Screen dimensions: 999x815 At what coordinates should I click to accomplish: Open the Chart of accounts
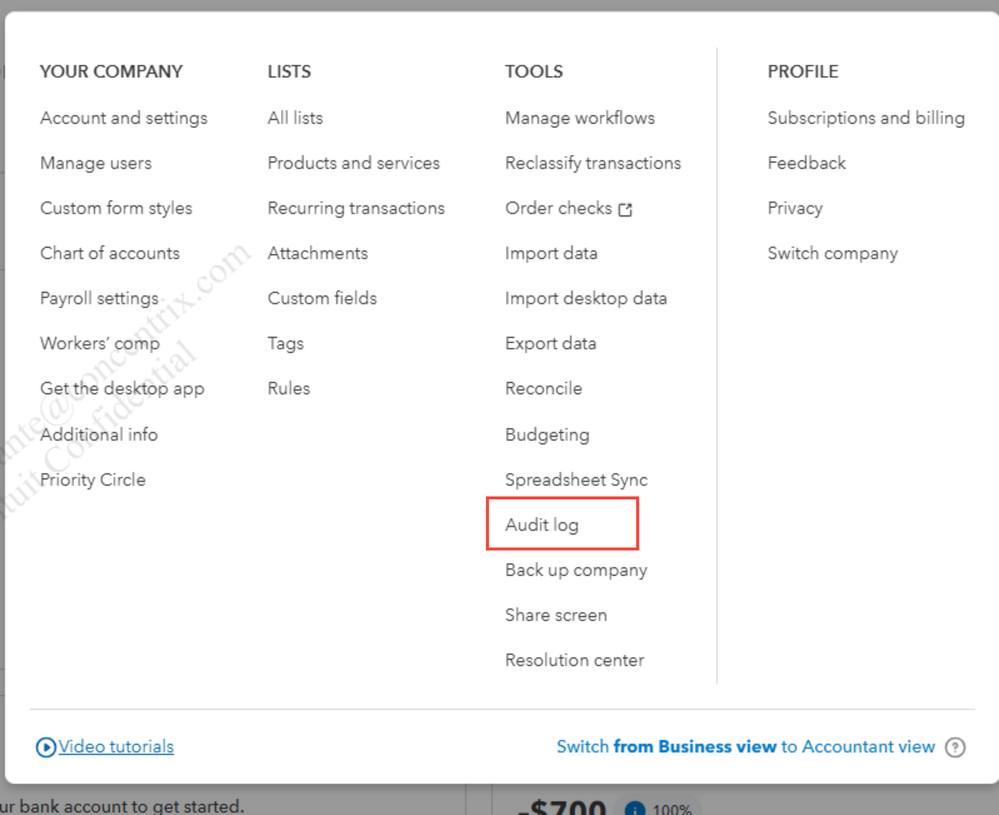(110, 253)
